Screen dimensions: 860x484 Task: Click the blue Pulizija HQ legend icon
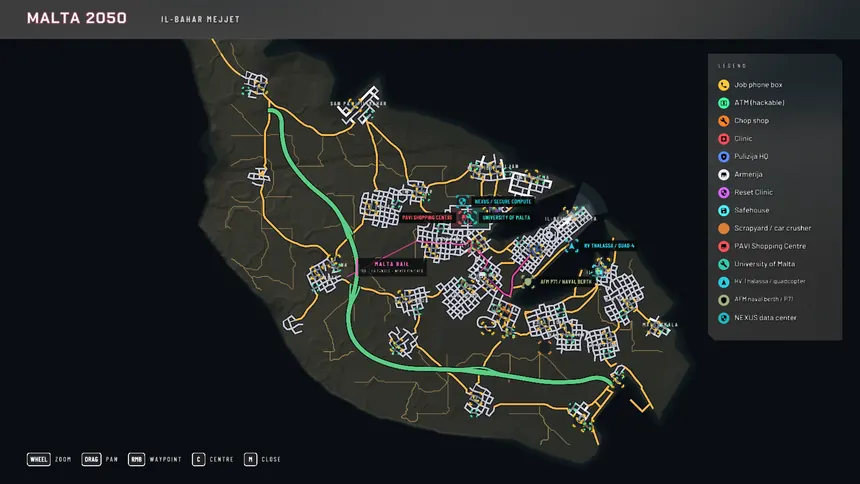pyautogui.click(x=723, y=156)
